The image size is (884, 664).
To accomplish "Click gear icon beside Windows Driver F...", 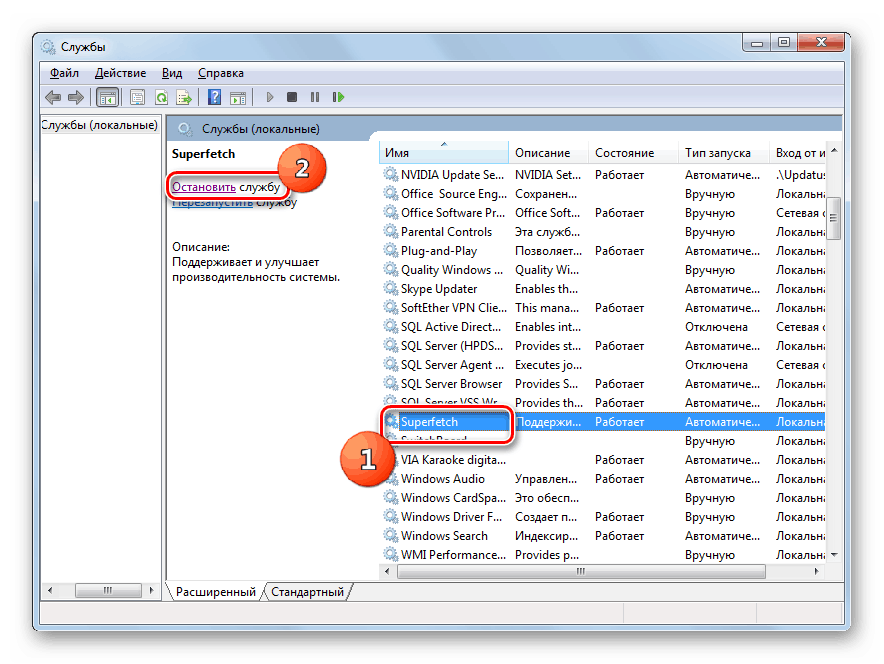I will [x=391, y=516].
